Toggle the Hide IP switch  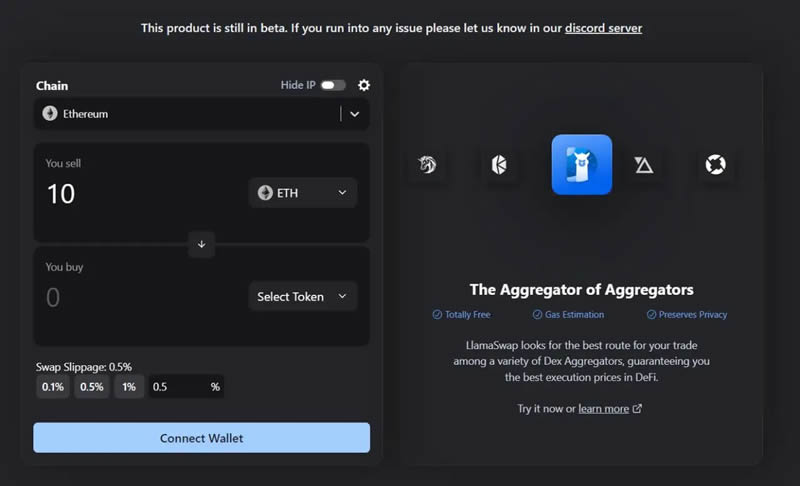(x=333, y=86)
